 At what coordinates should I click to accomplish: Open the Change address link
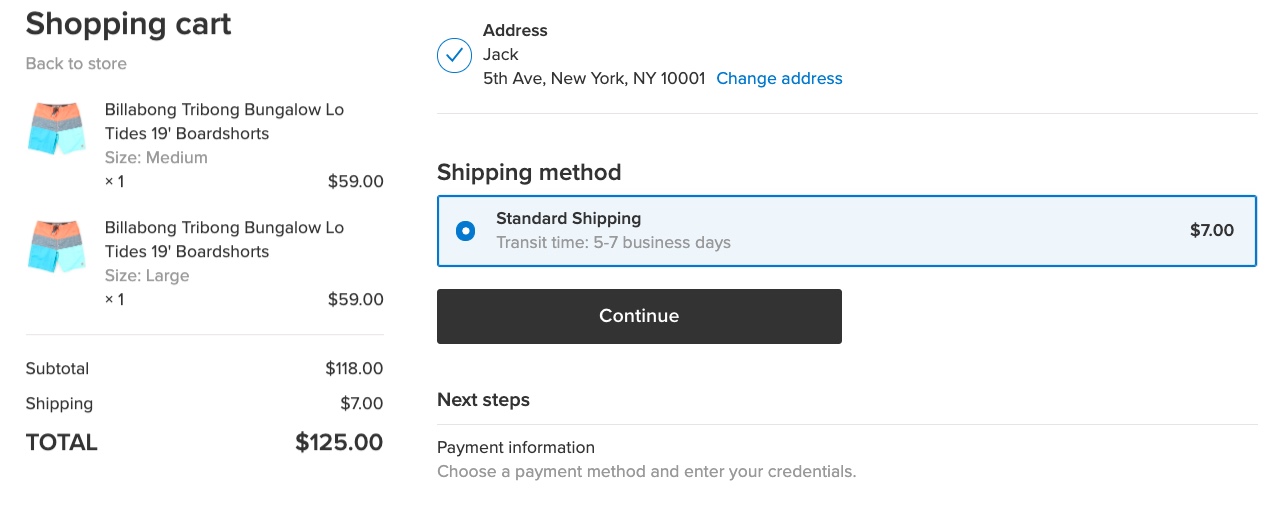pyautogui.click(x=779, y=78)
